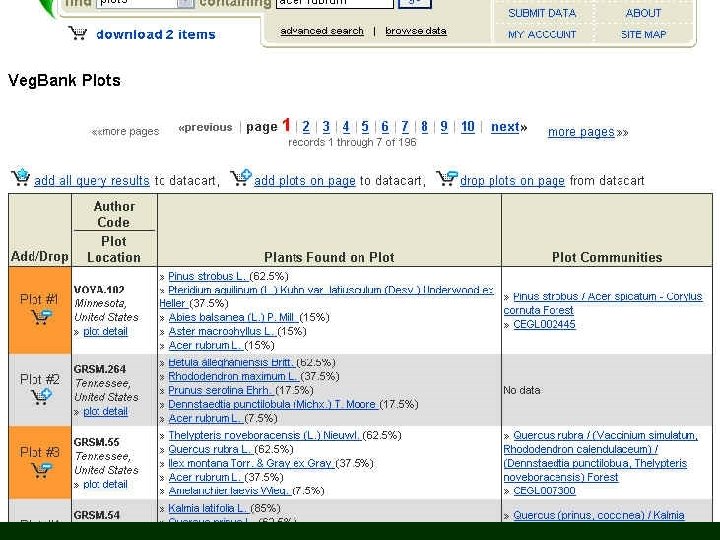720x540 pixels.
Task: Open CEGL002445 community code link
Action: click(x=544, y=325)
